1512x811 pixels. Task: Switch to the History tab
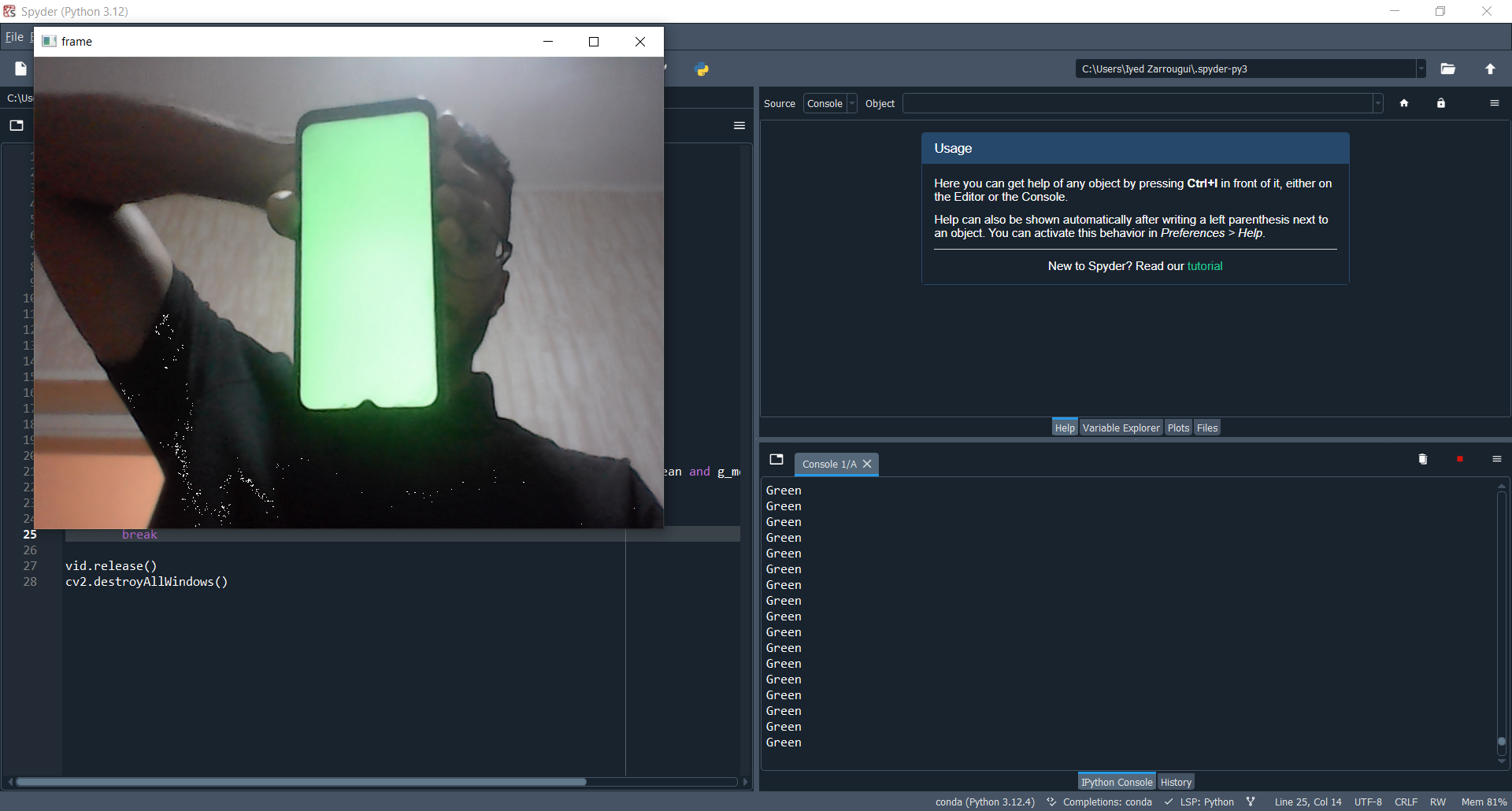pyautogui.click(x=1176, y=781)
